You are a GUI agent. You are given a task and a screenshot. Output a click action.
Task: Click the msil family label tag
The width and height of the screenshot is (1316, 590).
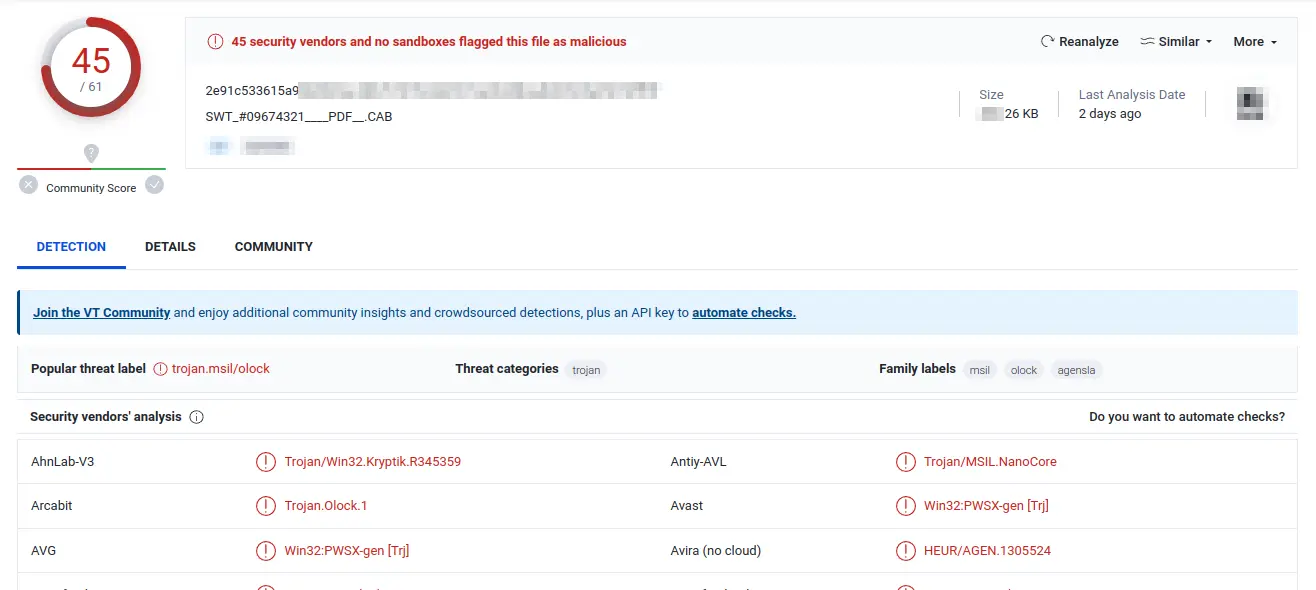pos(980,370)
